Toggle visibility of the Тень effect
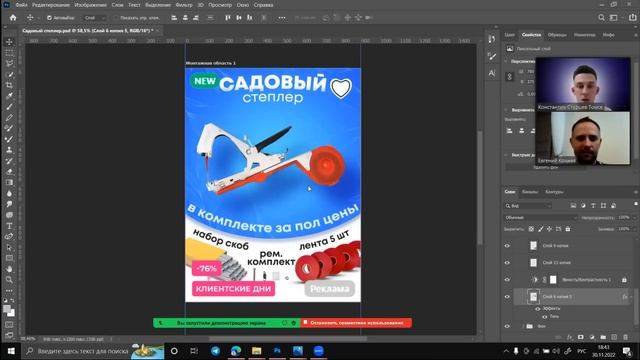This screenshot has width=640, height=360. pyautogui.click(x=545, y=316)
